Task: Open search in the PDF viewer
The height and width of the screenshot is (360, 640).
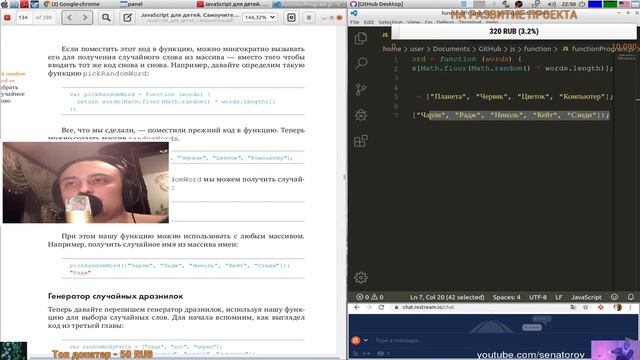Action: [106, 18]
